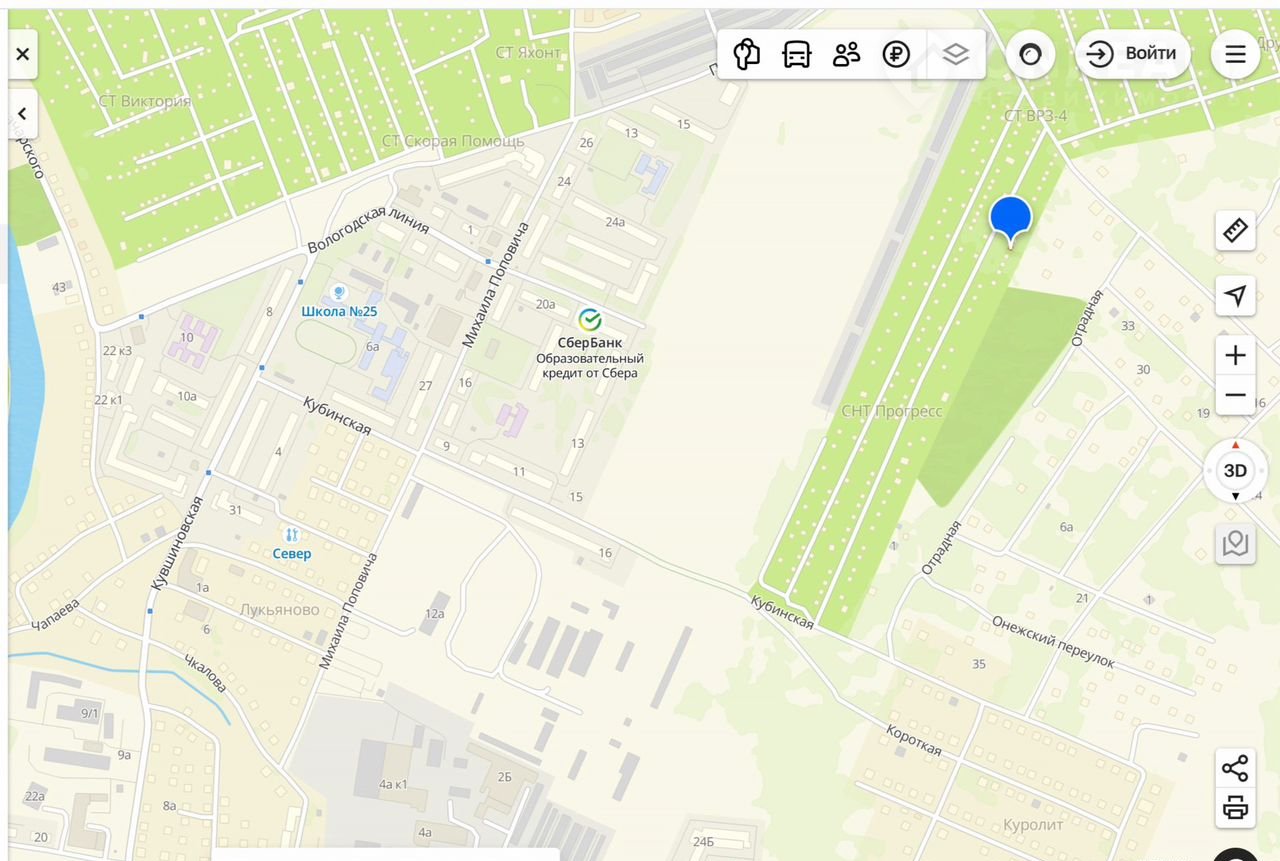Click the round Alice assistant icon
The width and height of the screenshot is (1280, 861).
(1031, 54)
